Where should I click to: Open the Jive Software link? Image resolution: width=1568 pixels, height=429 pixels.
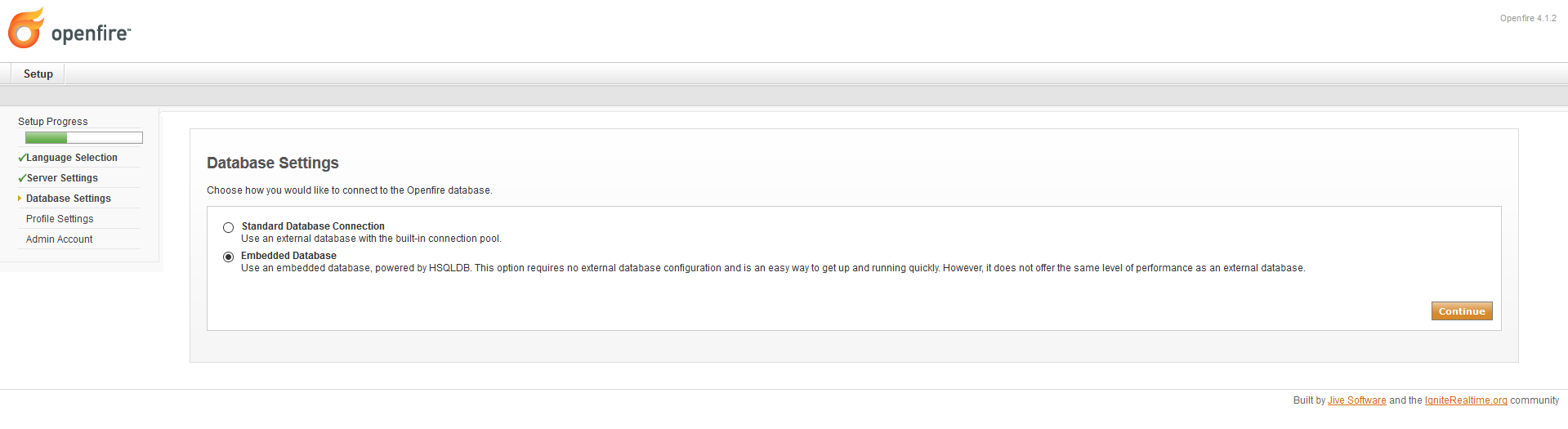(x=1356, y=400)
